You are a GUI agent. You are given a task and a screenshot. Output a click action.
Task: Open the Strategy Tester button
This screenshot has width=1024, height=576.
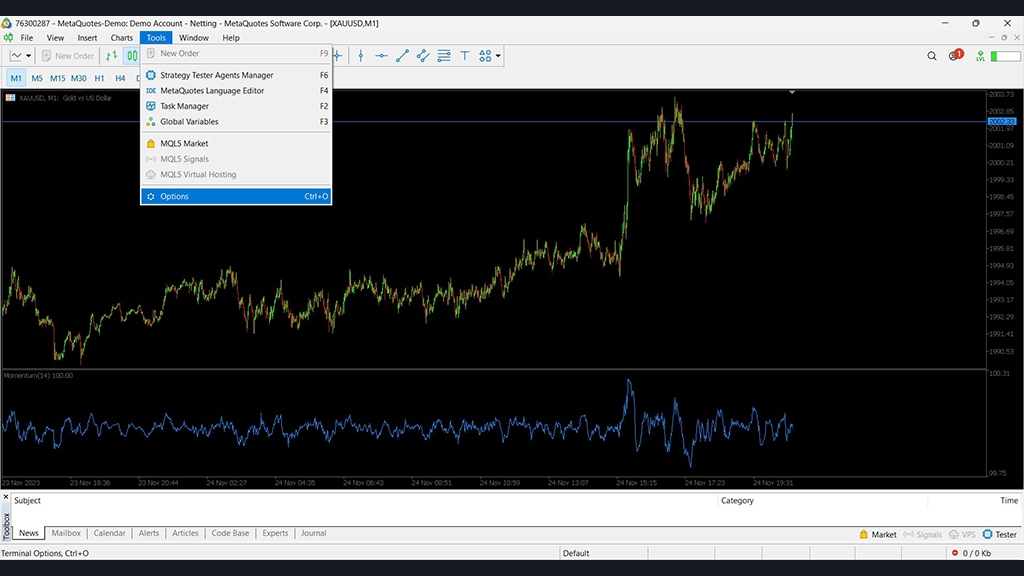1000,534
